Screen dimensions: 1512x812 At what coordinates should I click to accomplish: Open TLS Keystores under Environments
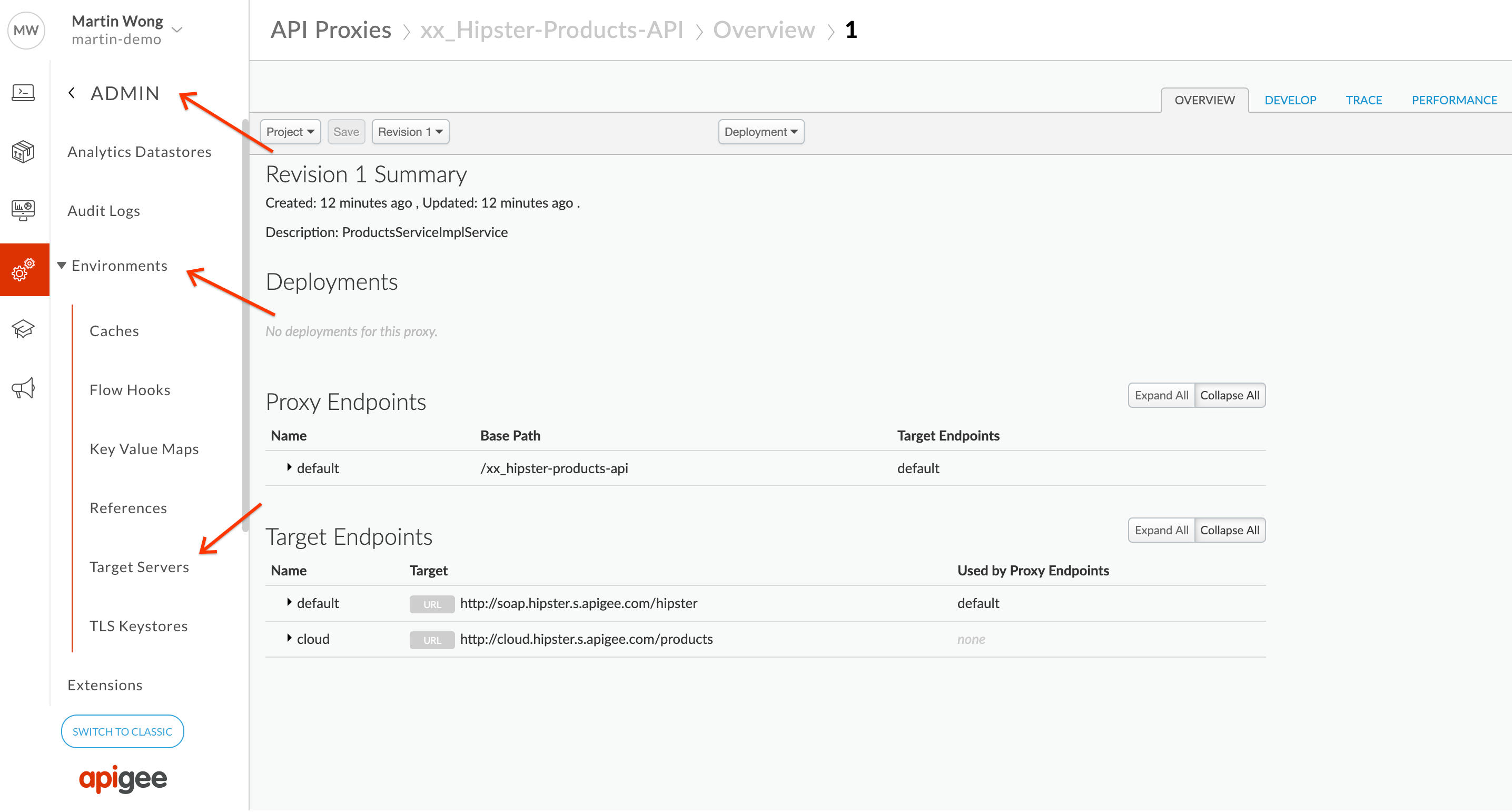pyautogui.click(x=139, y=626)
